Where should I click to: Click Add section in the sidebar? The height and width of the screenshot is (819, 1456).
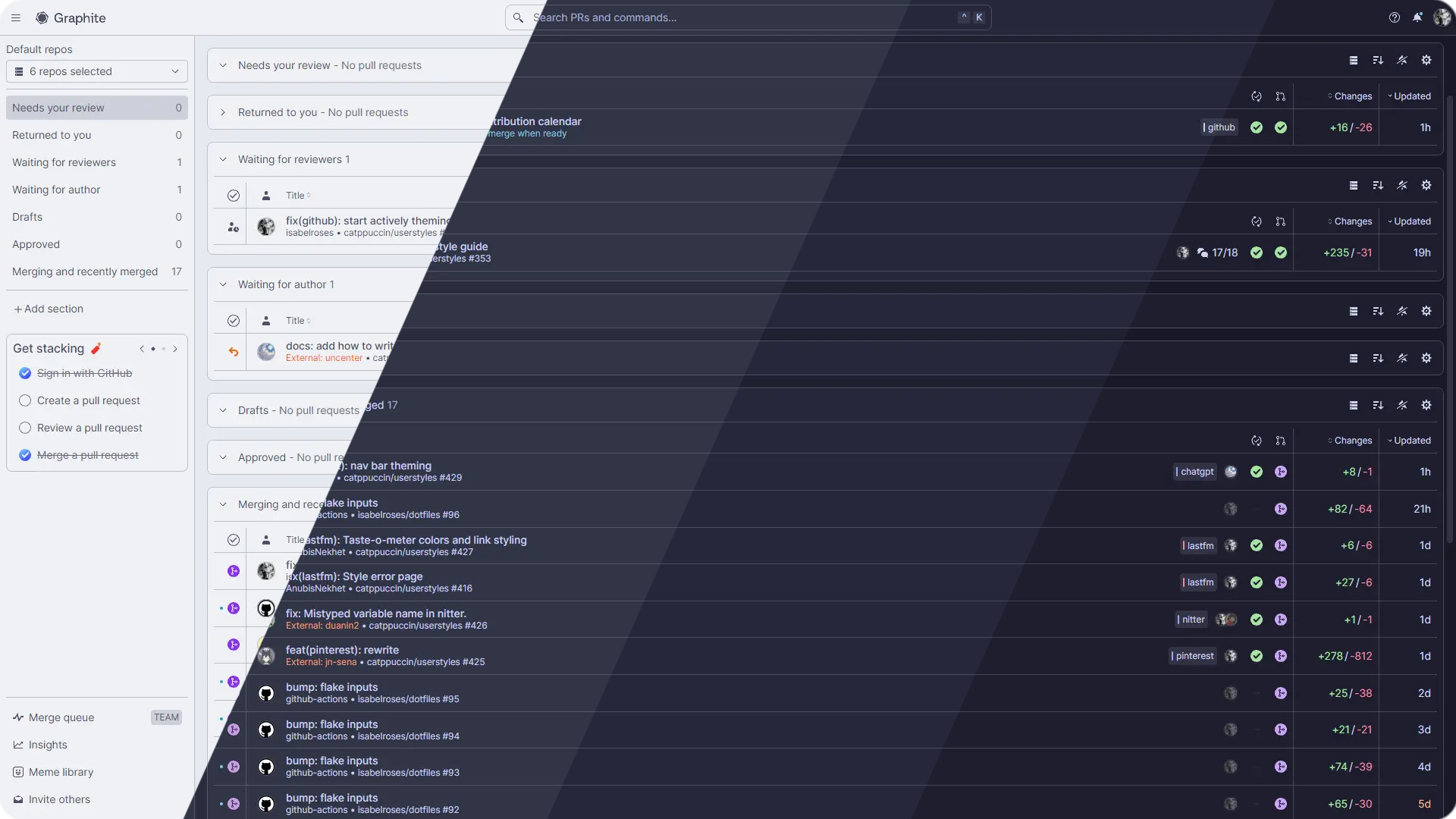[x=49, y=309]
